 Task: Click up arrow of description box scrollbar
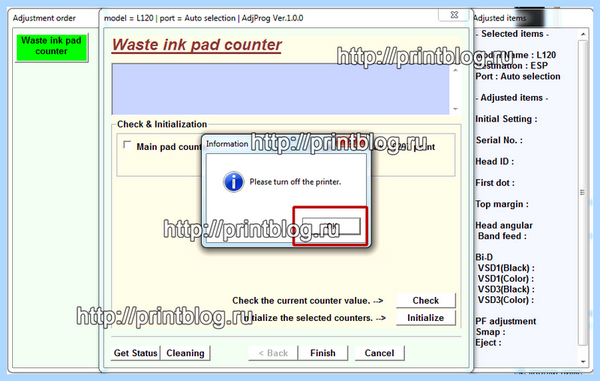(455, 70)
